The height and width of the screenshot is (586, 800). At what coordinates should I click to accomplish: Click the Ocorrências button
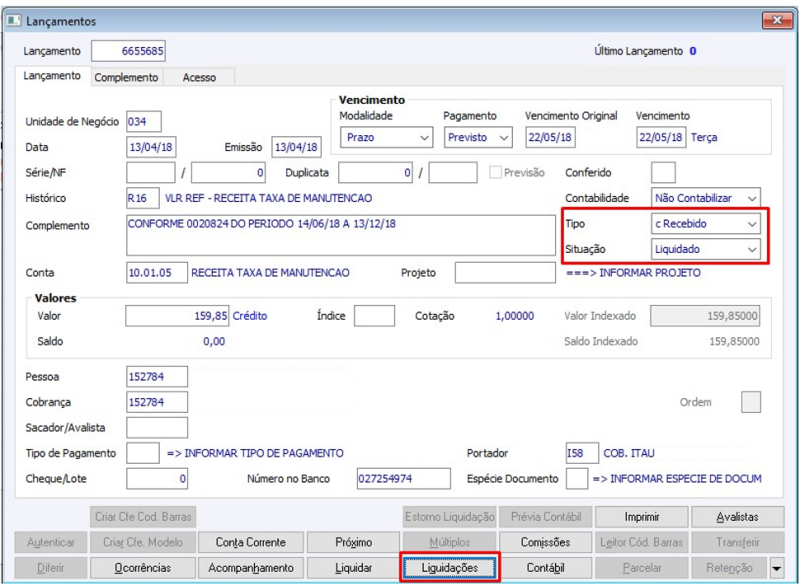pyautogui.click(x=142, y=568)
